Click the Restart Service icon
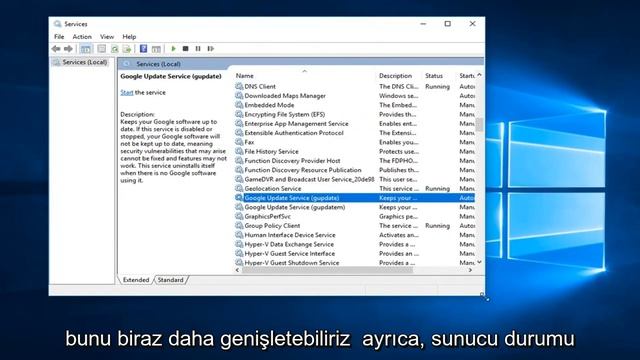The width and height of the screenshot is (640, 360). pos(211,49)
